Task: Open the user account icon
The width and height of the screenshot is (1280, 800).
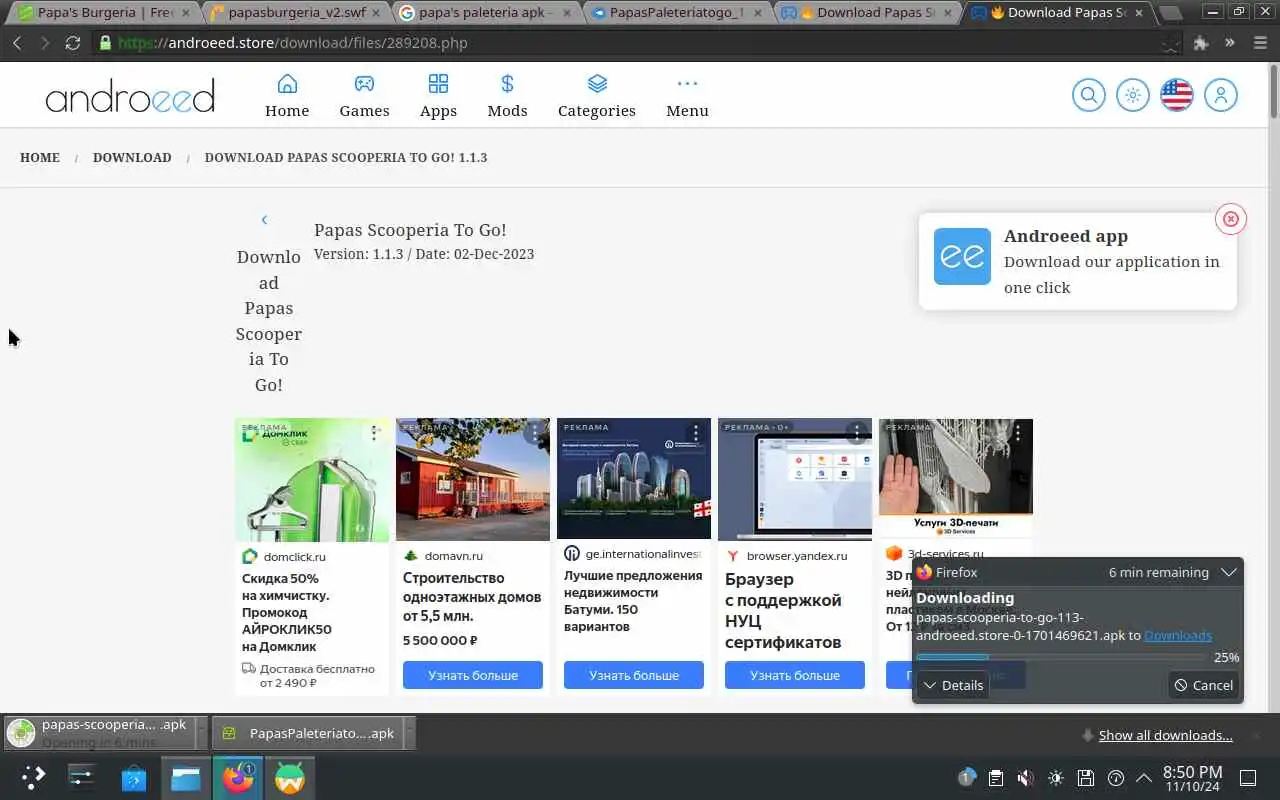Action: click(x=1220, y=95)
